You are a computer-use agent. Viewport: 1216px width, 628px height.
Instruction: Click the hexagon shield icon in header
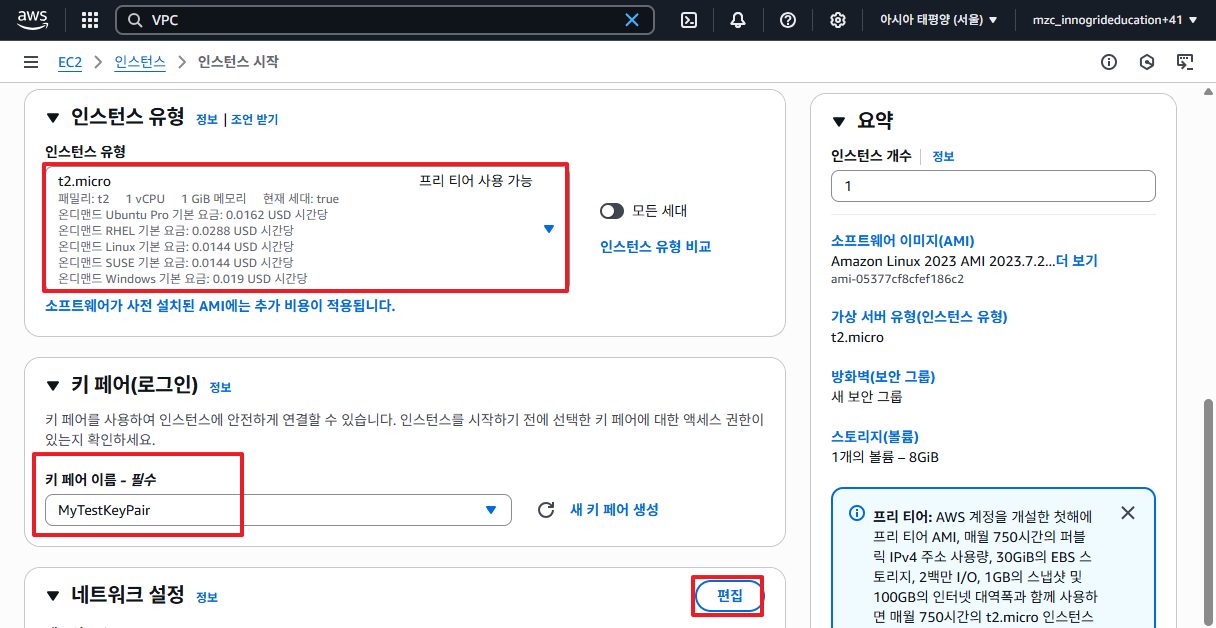1147,62
